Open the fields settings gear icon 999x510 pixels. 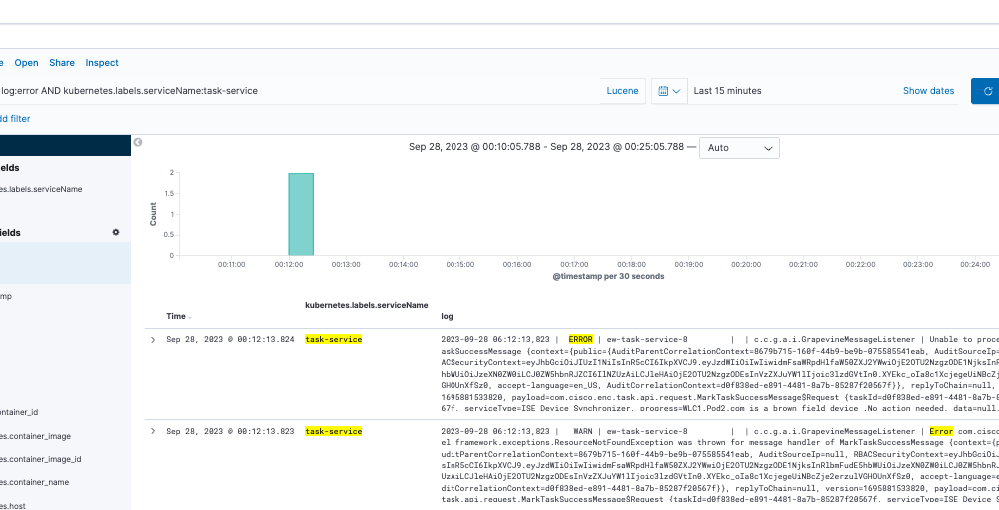115,233
